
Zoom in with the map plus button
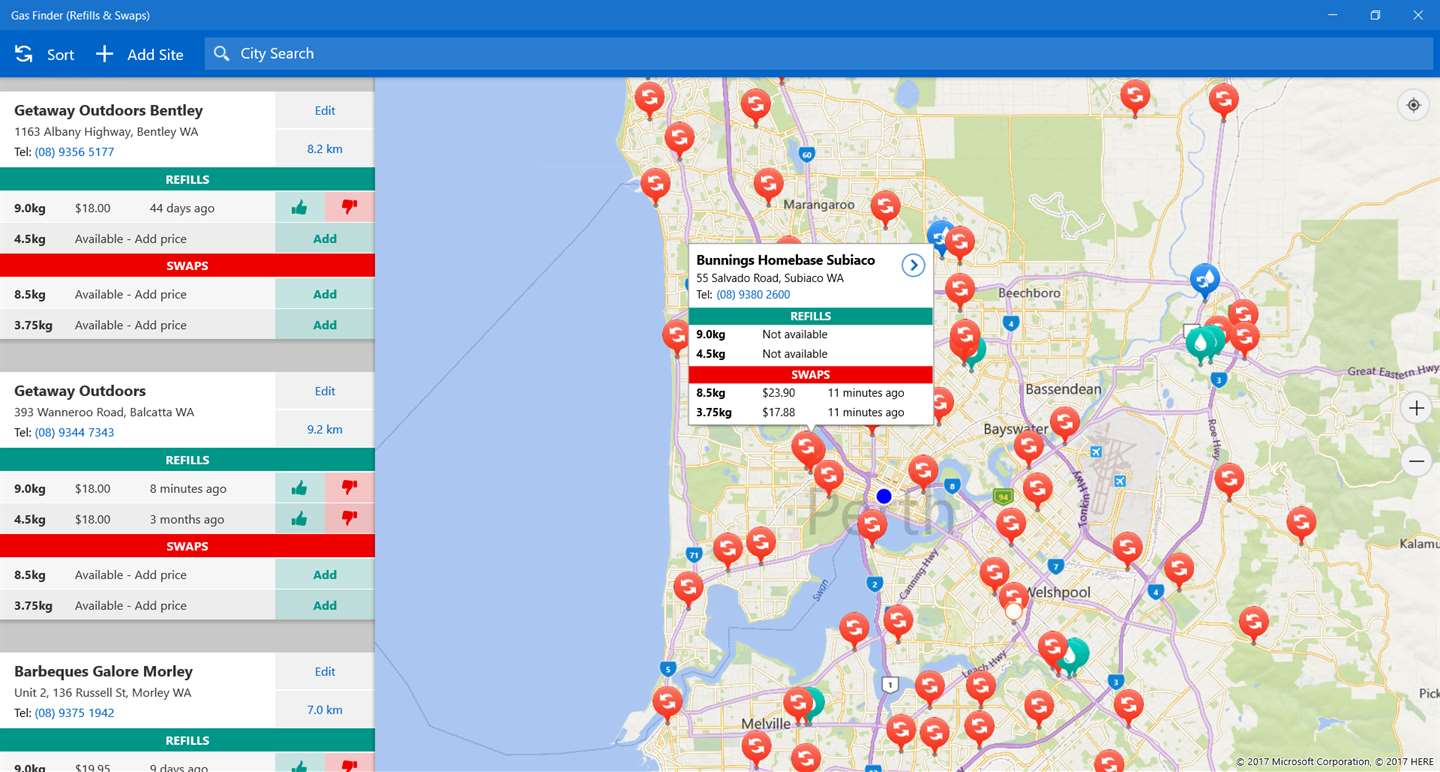(1416, 408)
